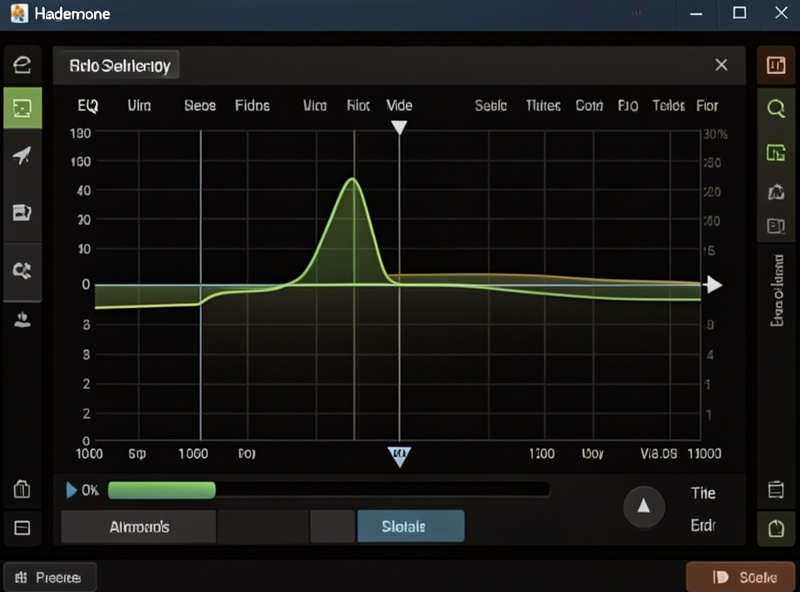
Task: Open the book-style icon in right sidebar
Action: pyautogui.click(x=776, y=226)
